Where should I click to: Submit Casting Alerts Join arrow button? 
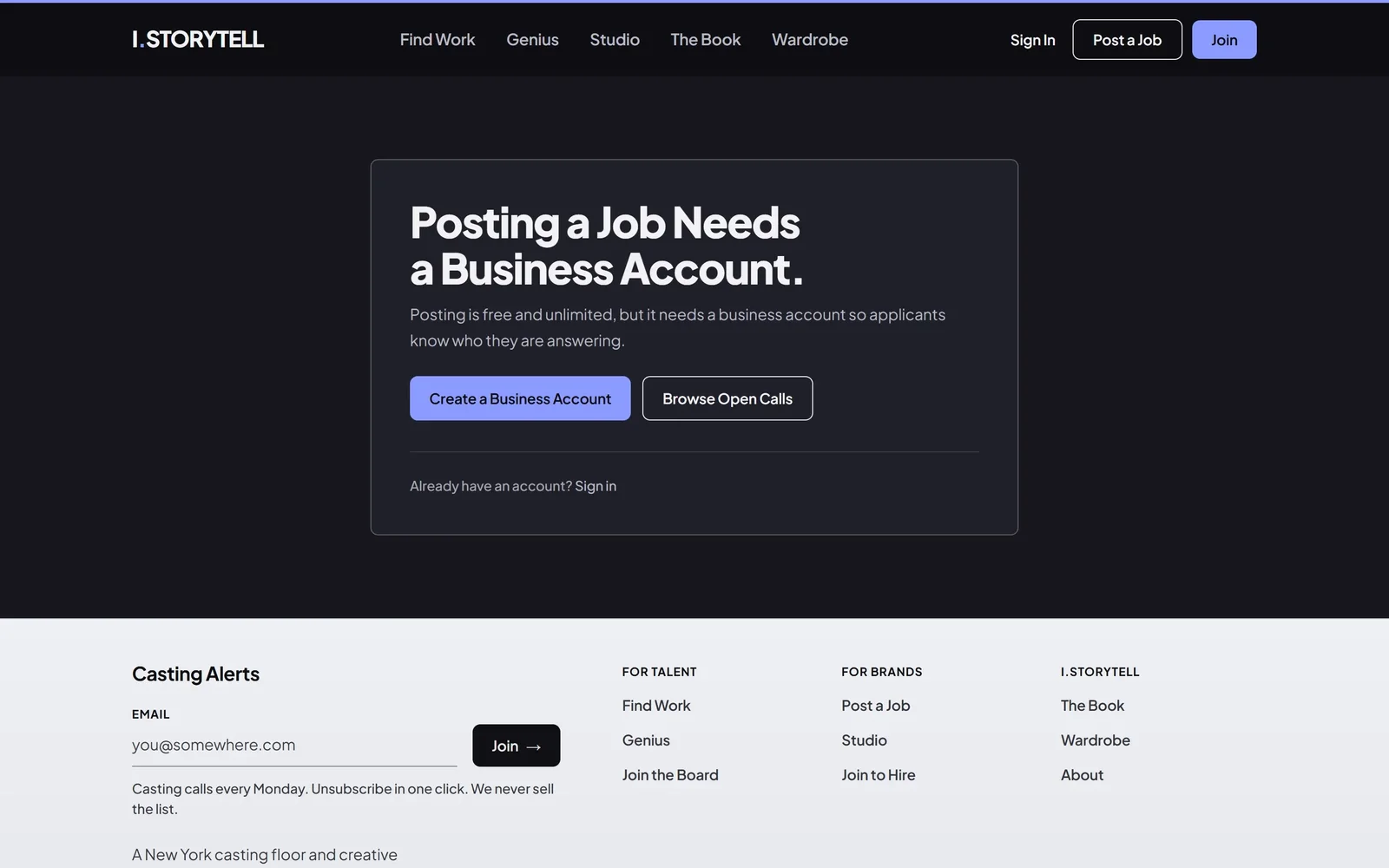(x=517, y=746)
